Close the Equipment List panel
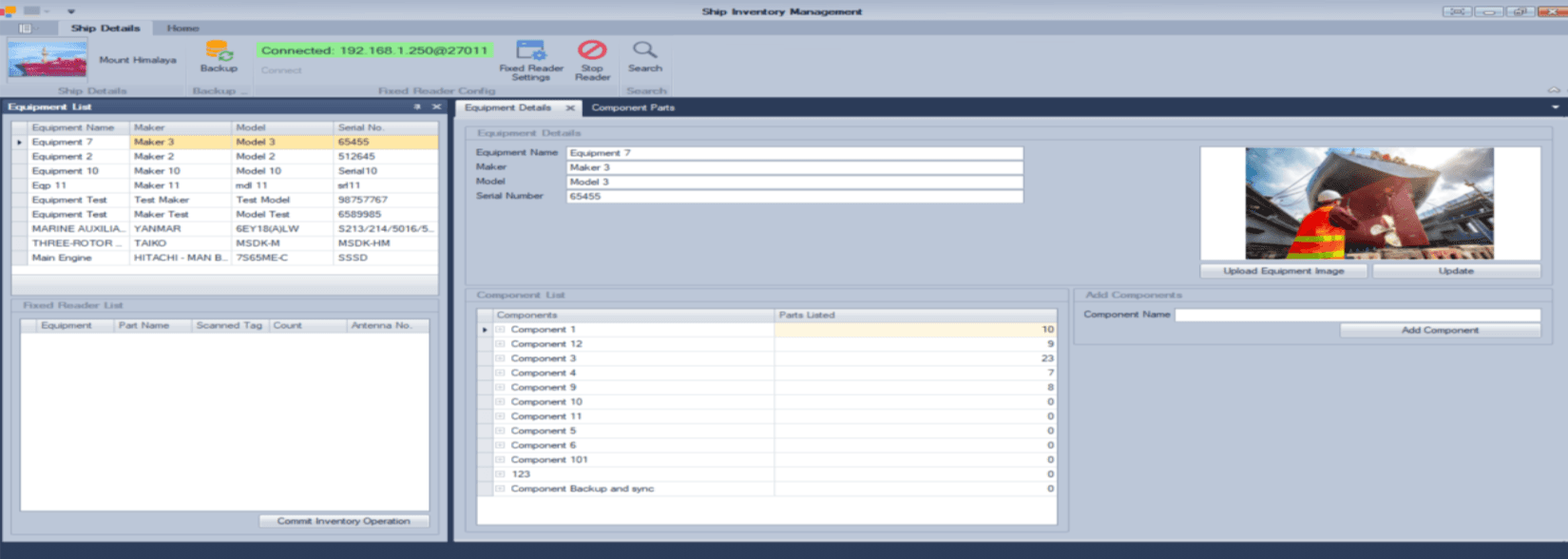 tap(436, 107)
